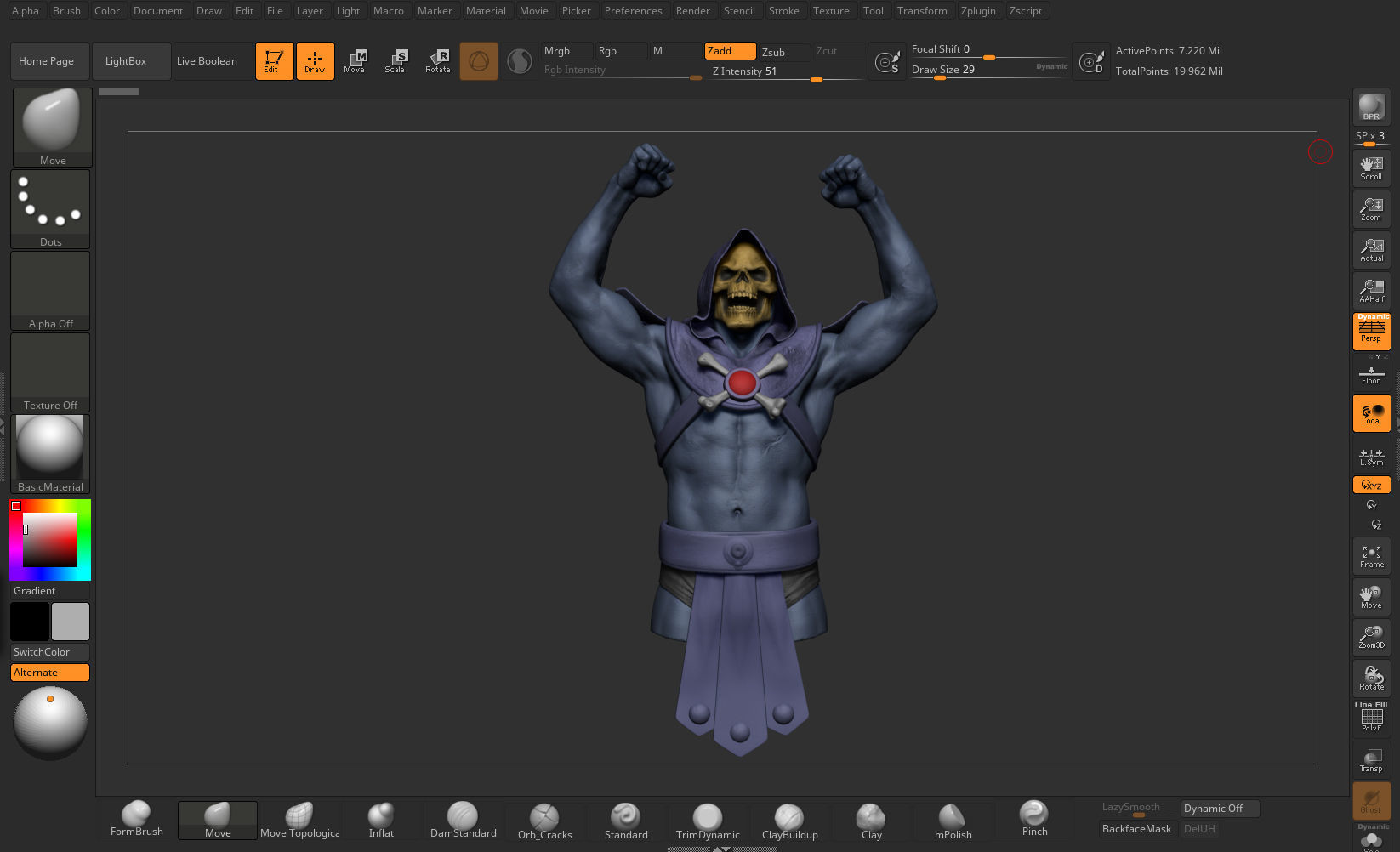Screen dimensions: 1400x852
Task: Frame the model with Frame icon
Action: click(x=1372, y=556)
